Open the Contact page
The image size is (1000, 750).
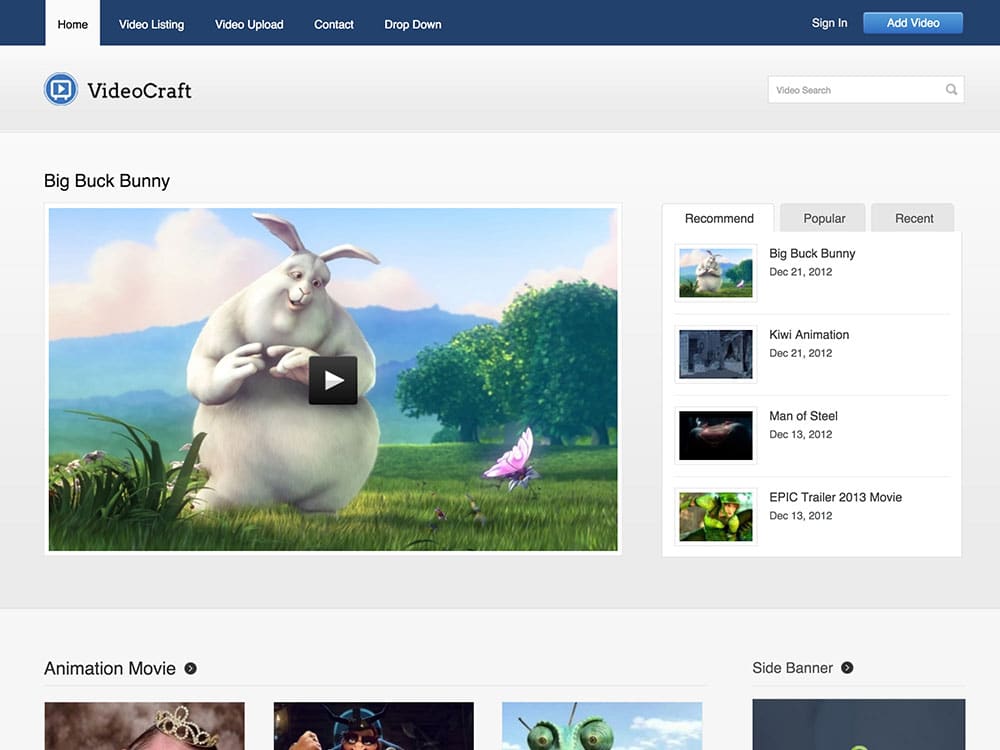(334, 24)
